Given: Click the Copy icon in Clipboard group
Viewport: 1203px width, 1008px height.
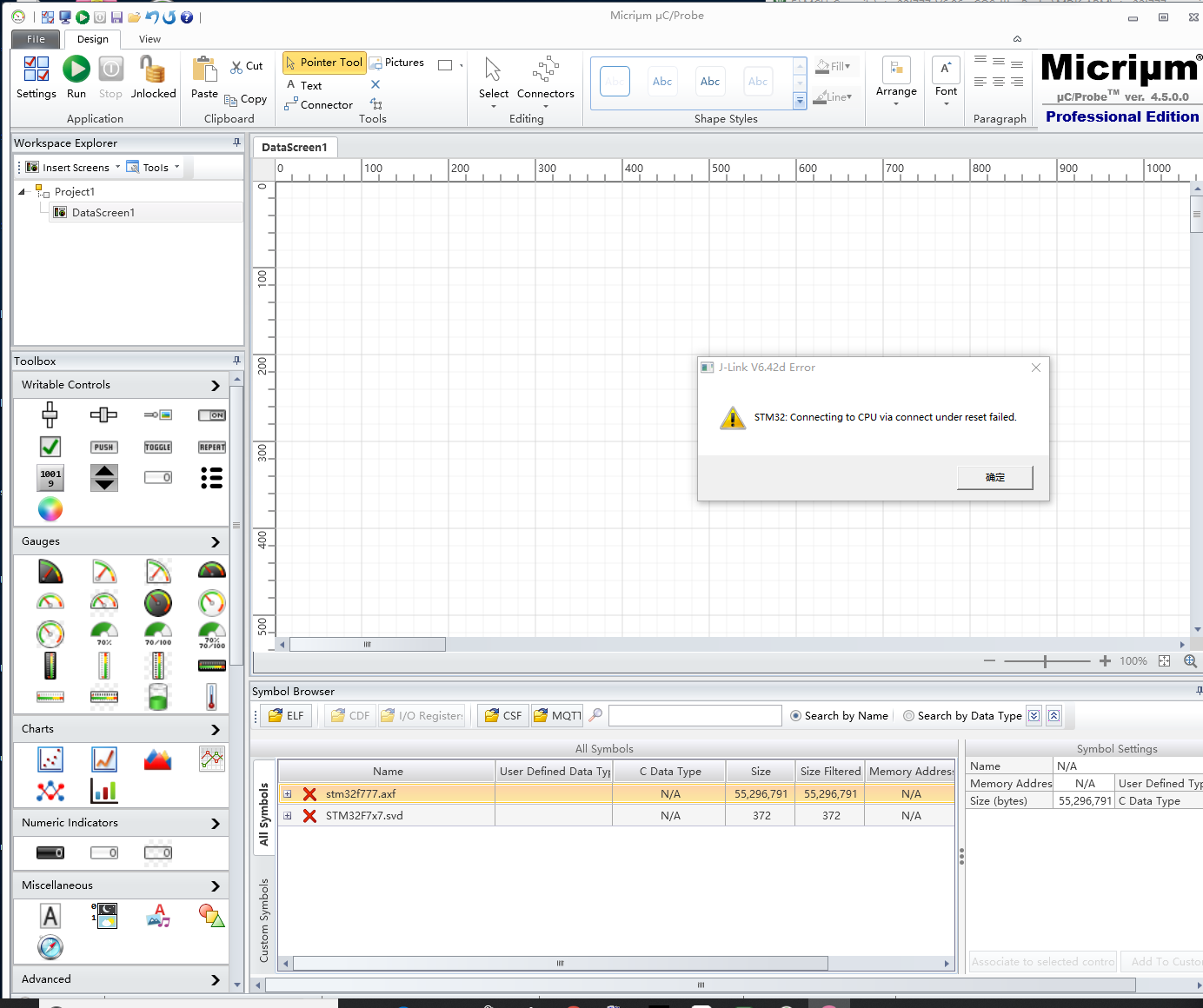Looking at the screenshot, I should 245,99.
